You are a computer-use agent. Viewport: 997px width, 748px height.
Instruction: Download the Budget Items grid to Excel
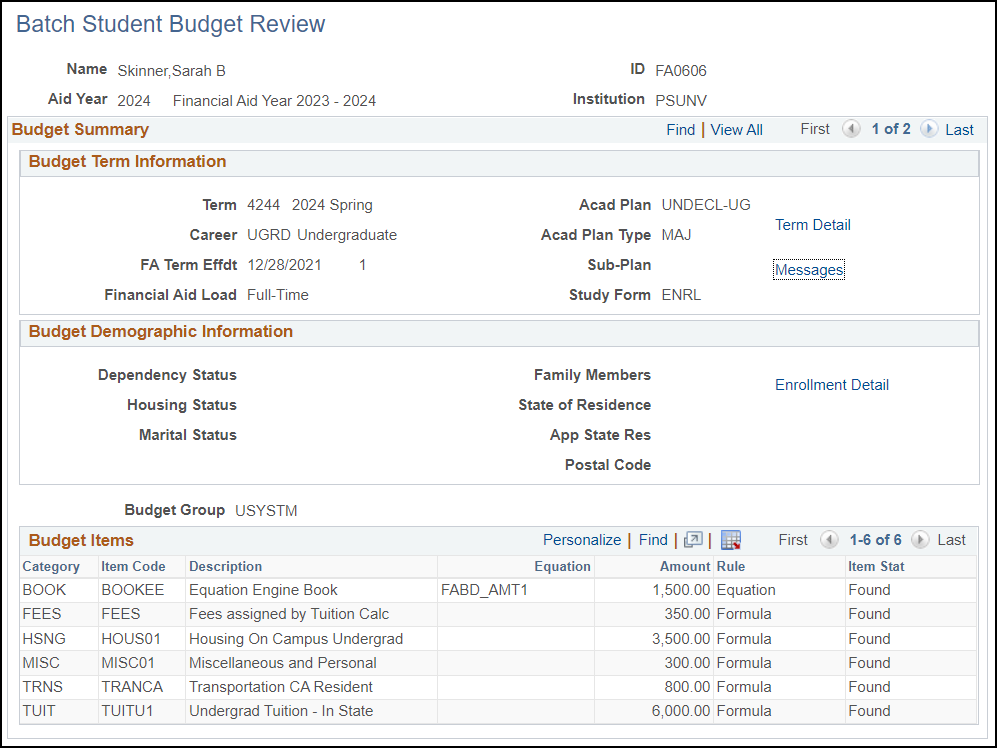pyautogui.click(x=730, y=539)
